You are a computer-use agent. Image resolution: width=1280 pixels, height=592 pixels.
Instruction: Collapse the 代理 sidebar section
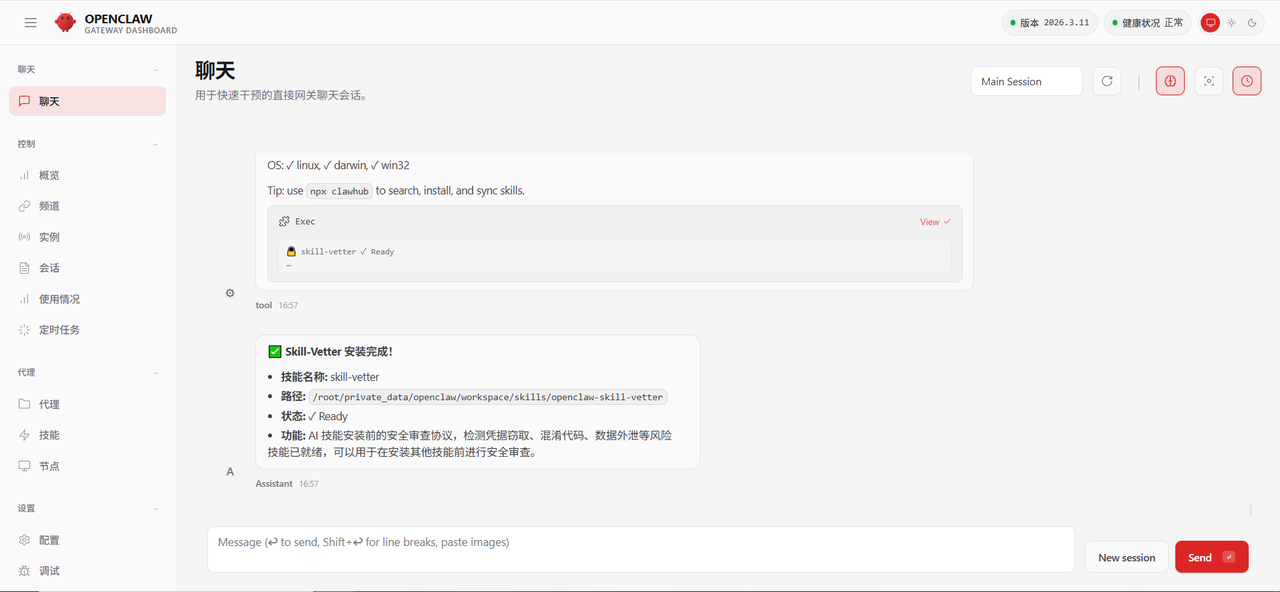155,372
